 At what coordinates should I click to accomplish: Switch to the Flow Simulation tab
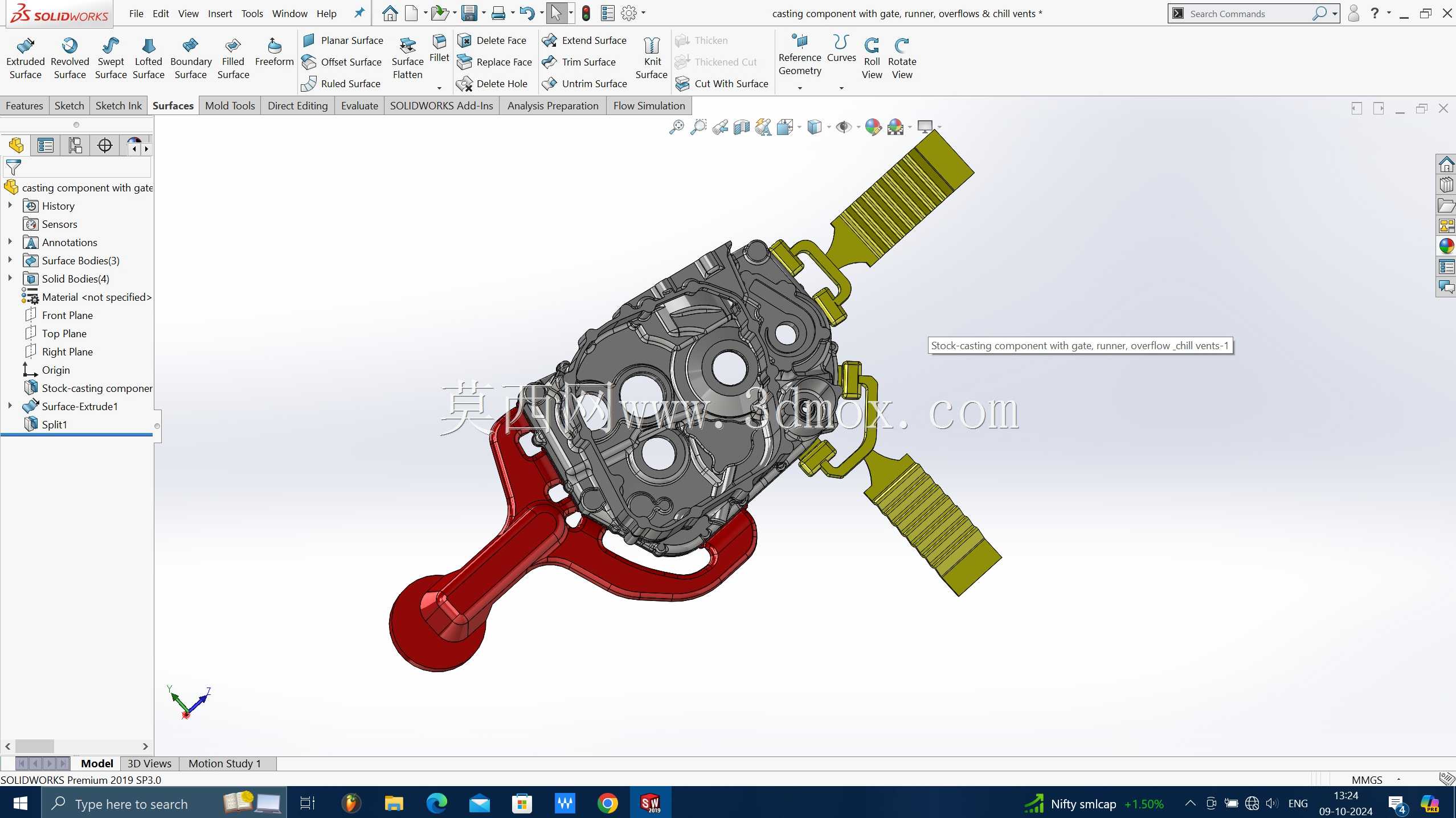click(649, 106)
